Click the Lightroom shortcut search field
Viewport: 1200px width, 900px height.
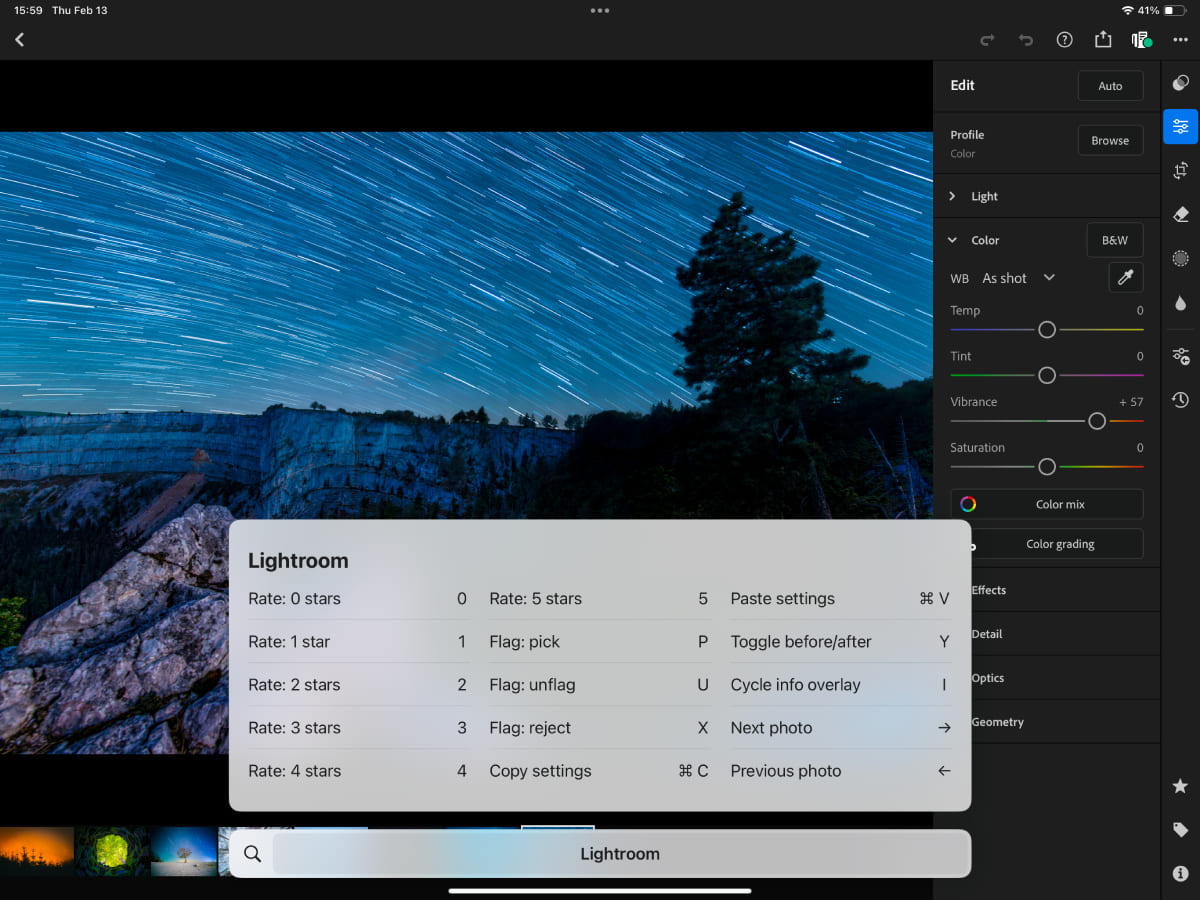(x=620, y=854)
